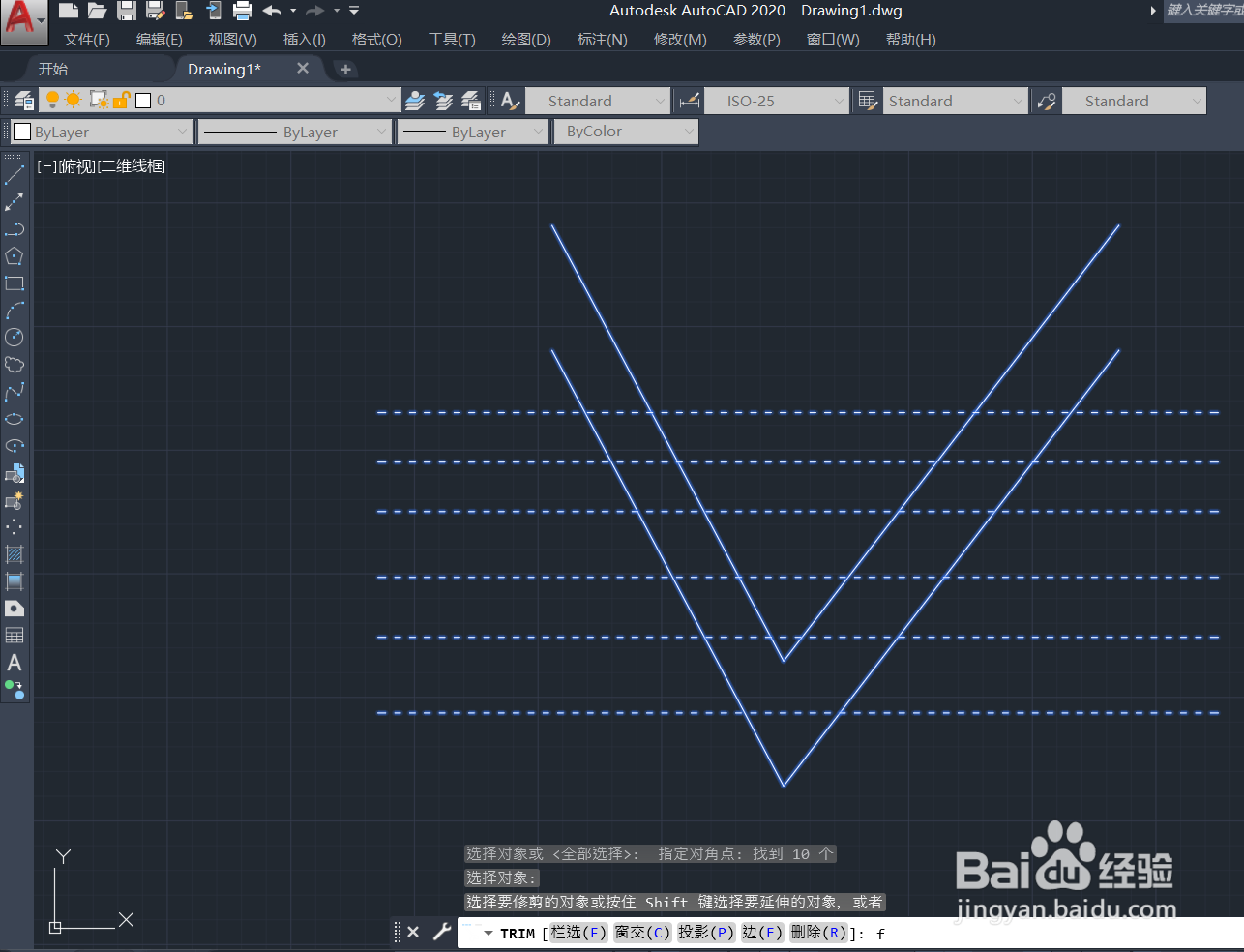Screen dimensions: 1244x952
Task: Open the AutoCAD application menu logo
Action: (x=23, y=21)
